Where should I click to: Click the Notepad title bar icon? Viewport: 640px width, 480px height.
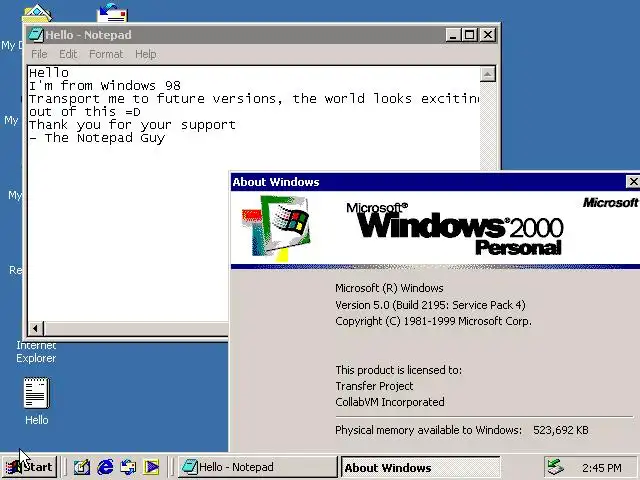(36, 35)
